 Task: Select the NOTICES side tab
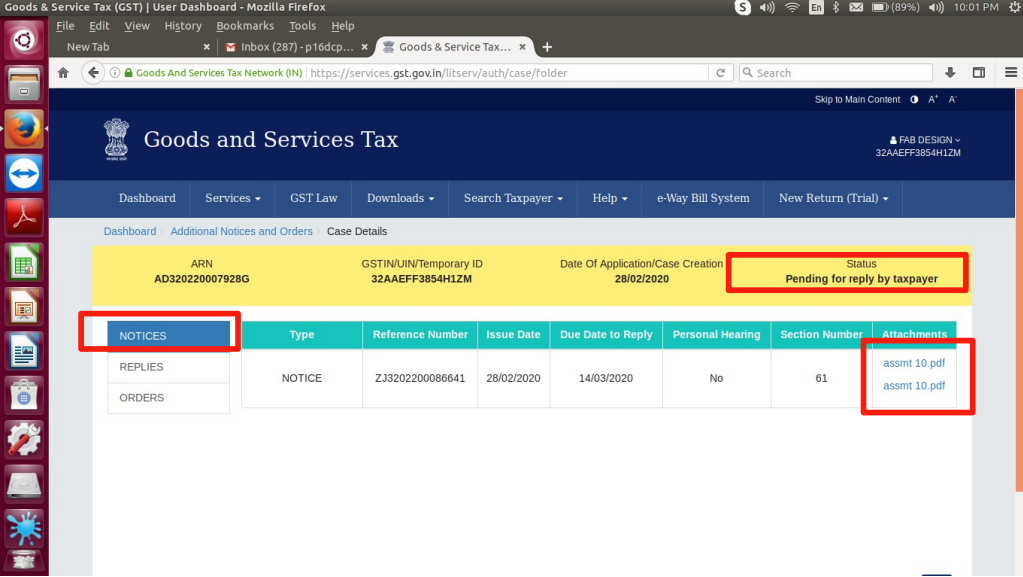click(168, 335)
